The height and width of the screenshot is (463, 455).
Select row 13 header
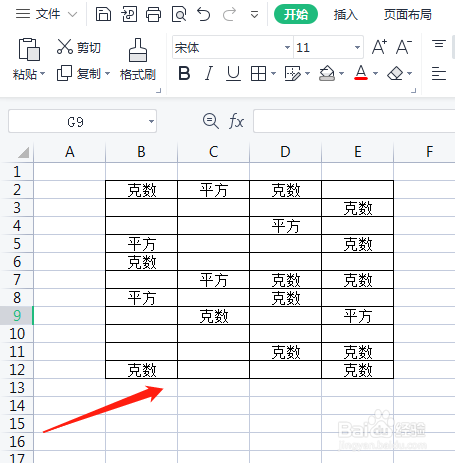click(x=17, y=387)
